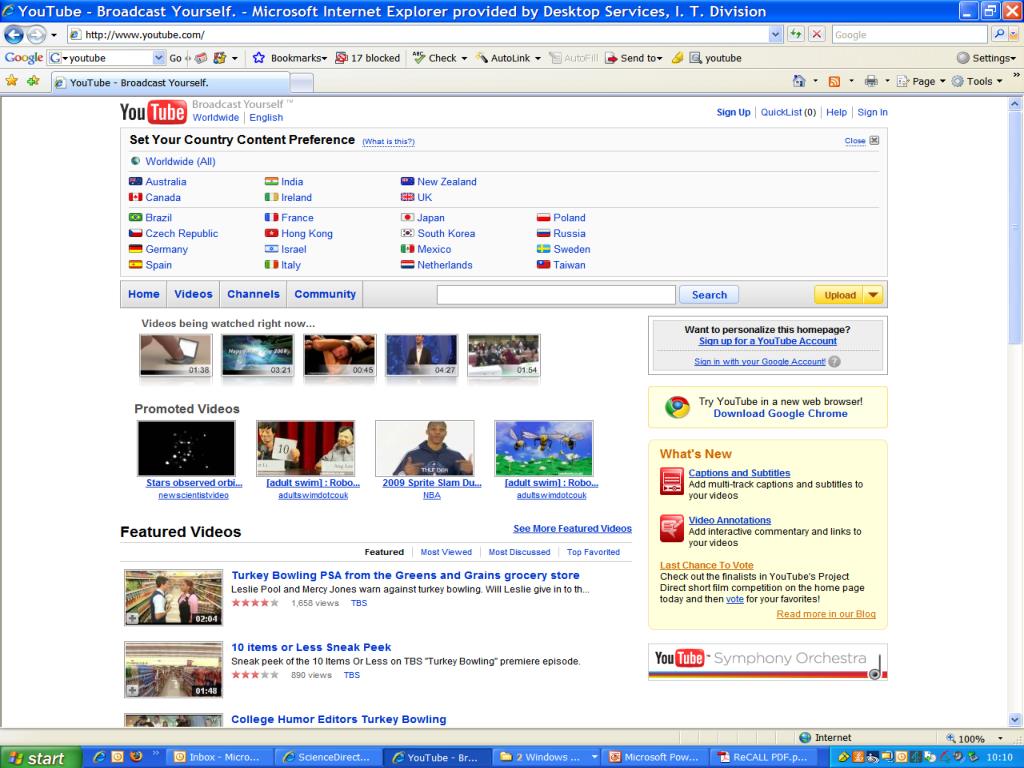The image size is (1024, 768).
Task: Open the Stars observed promoted video thumbnail
Action: point(186,448)
